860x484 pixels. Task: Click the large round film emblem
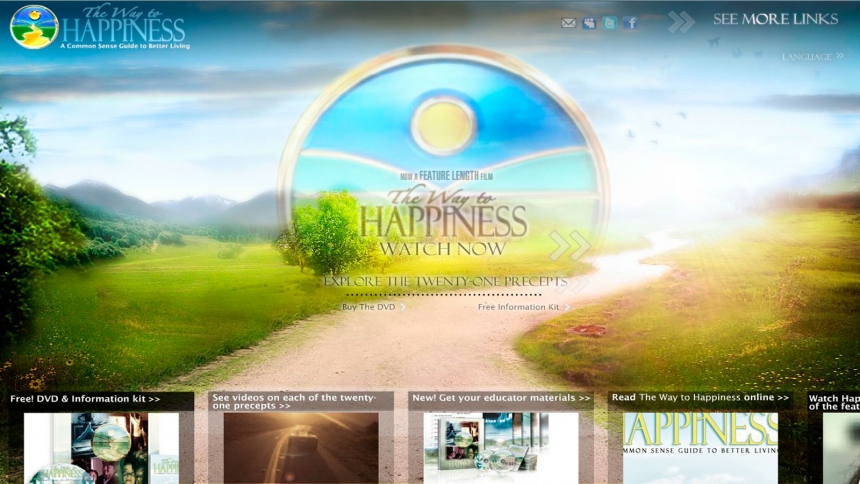pos(442,130)
